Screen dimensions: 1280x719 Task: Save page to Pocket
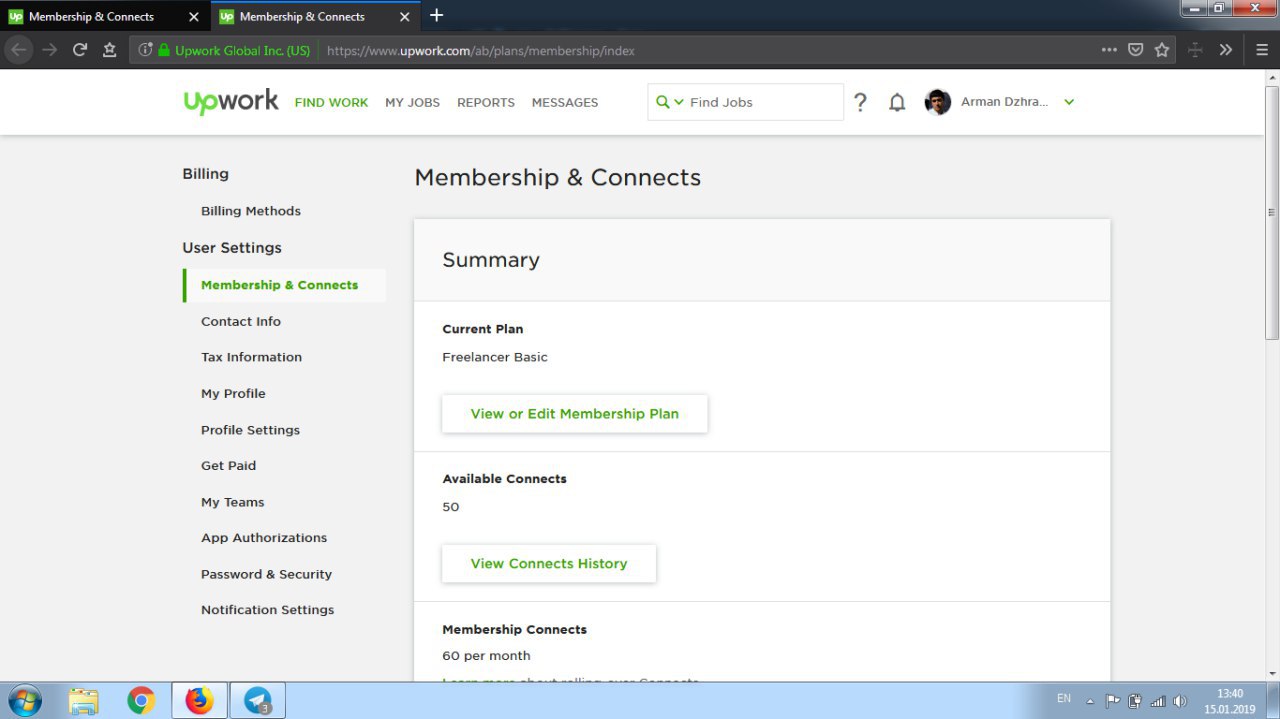pos(1135,50)
